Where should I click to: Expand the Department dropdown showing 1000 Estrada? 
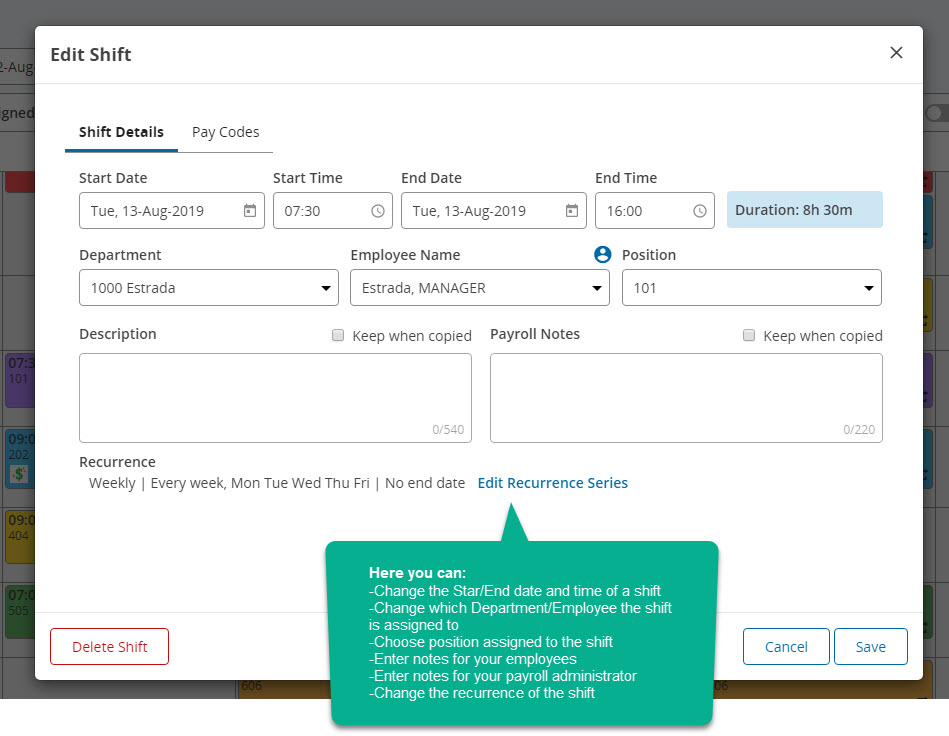209,288
